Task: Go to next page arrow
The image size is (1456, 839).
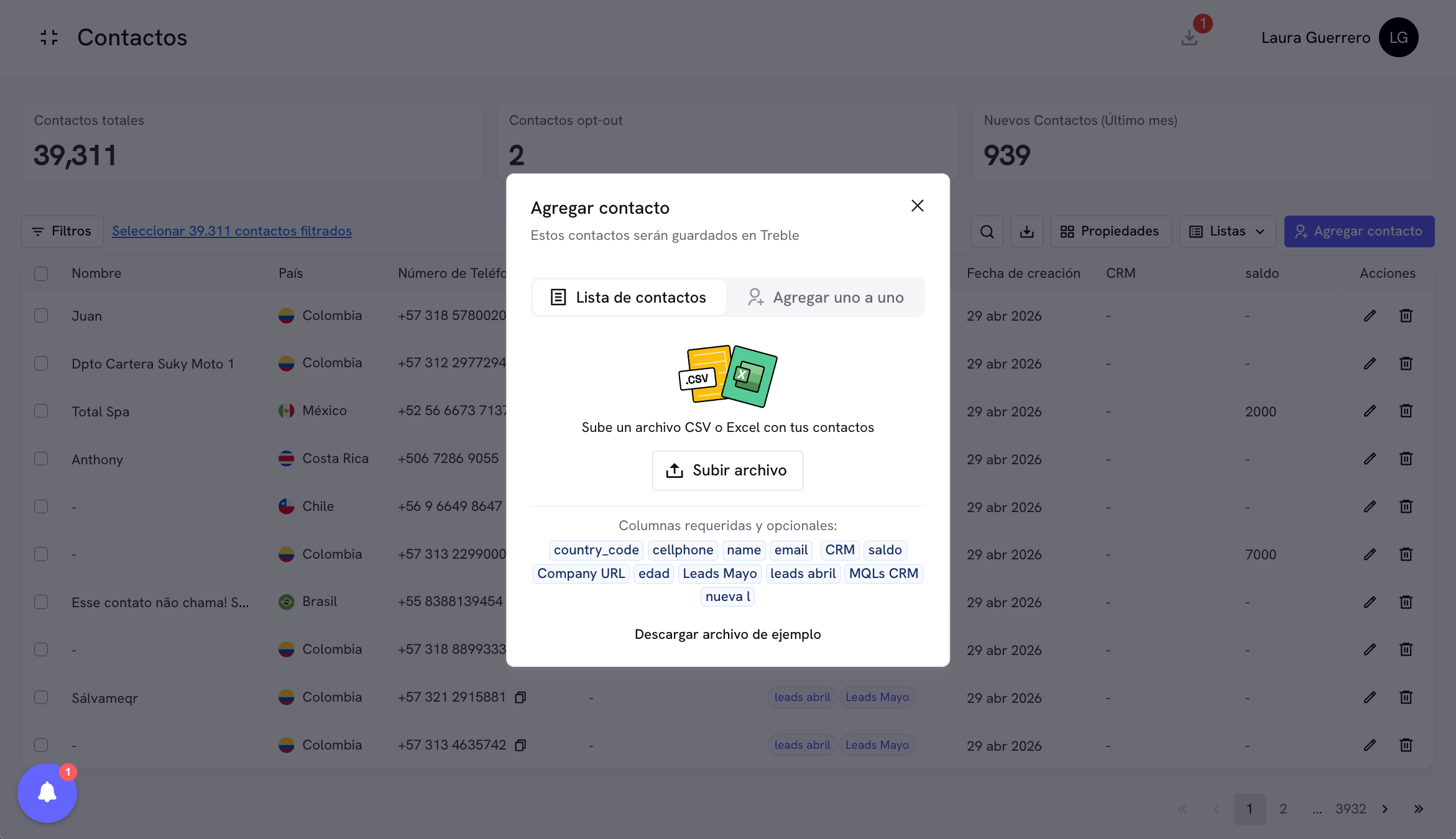Action: pos(1385,809)
